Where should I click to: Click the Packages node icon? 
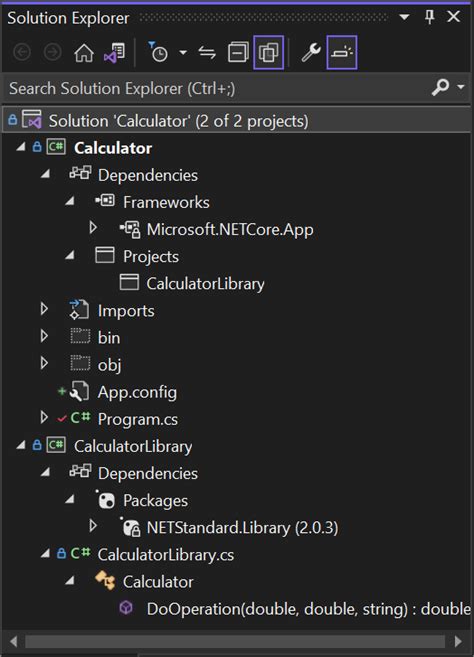(x=106, y=499)
